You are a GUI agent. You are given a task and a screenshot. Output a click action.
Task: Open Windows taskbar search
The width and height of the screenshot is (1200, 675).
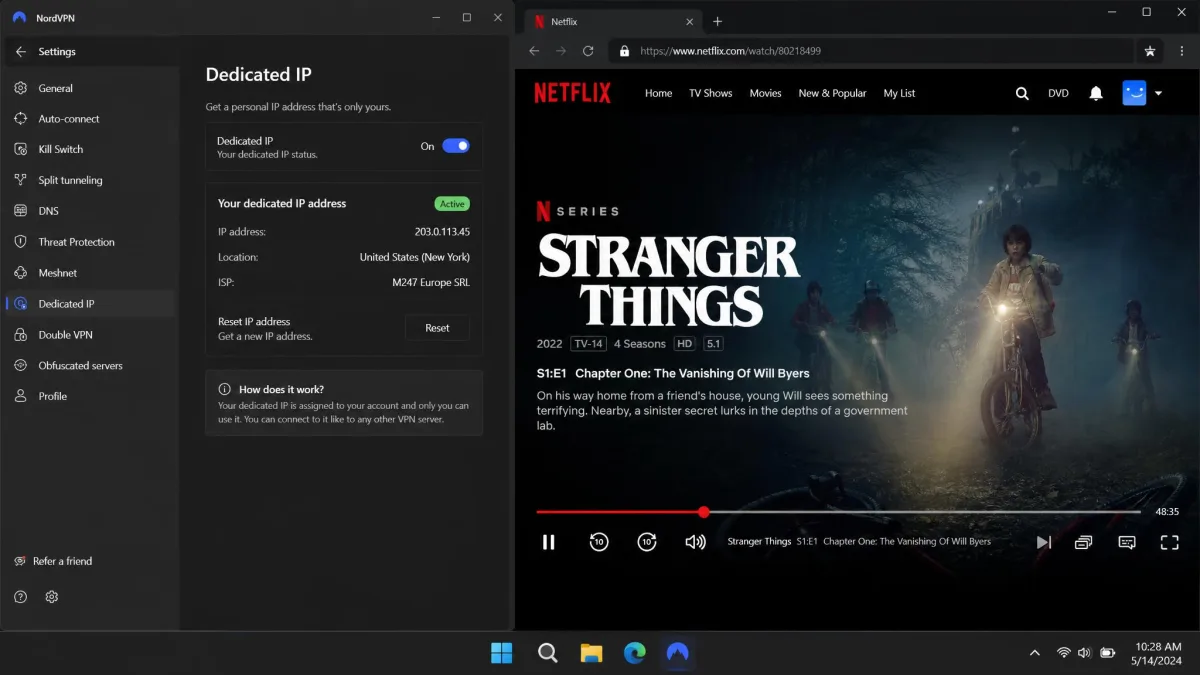click(x=547, y=653)
